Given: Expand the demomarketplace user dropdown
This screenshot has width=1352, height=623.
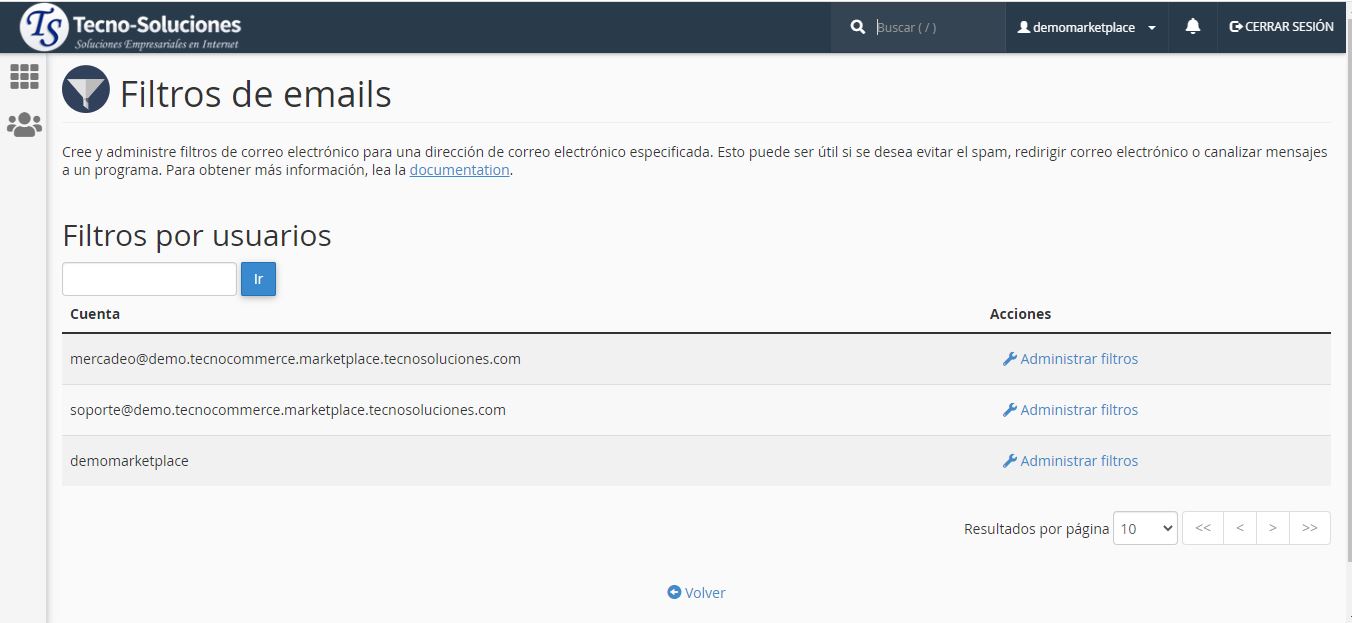Looking at the screenshot, I should [x=1086, y=27].
